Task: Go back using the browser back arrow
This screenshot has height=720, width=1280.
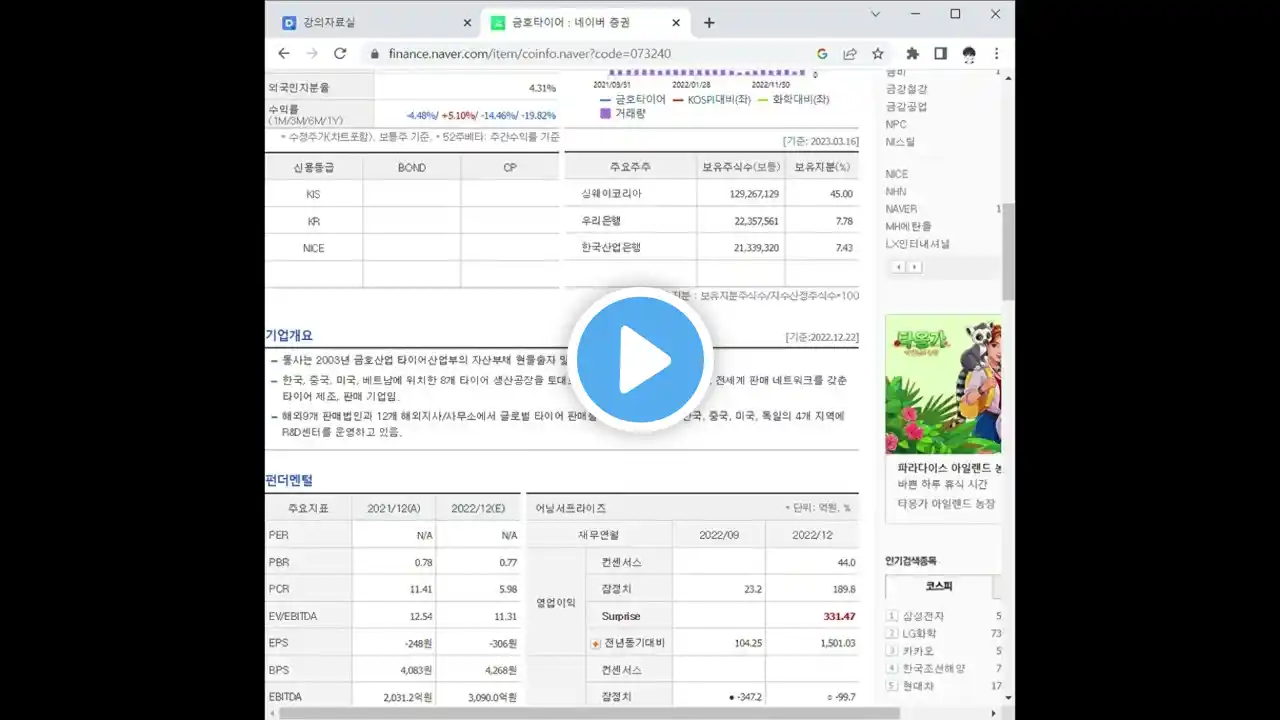Action: click(284, 53)
